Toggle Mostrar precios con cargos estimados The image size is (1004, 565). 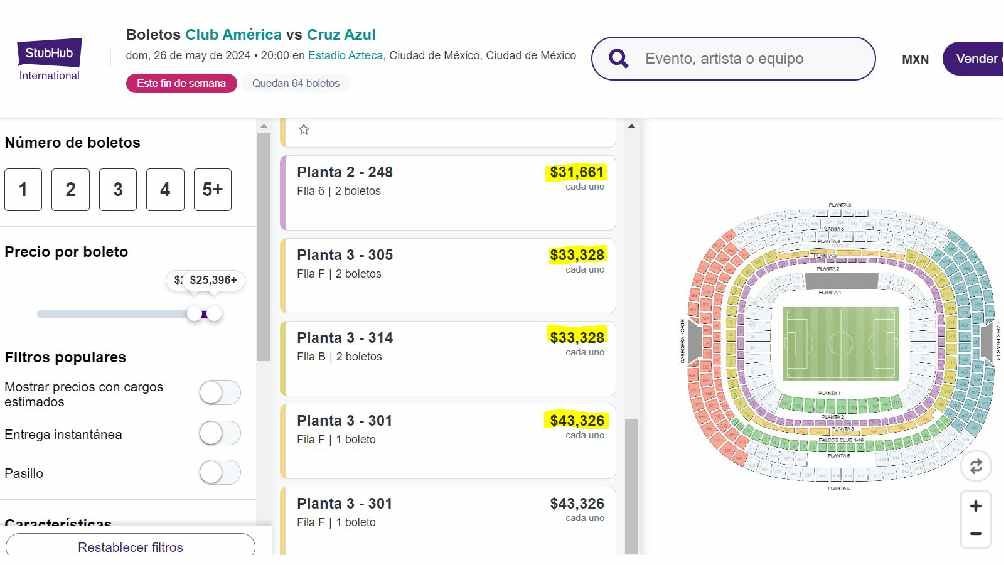click(220, 393)
